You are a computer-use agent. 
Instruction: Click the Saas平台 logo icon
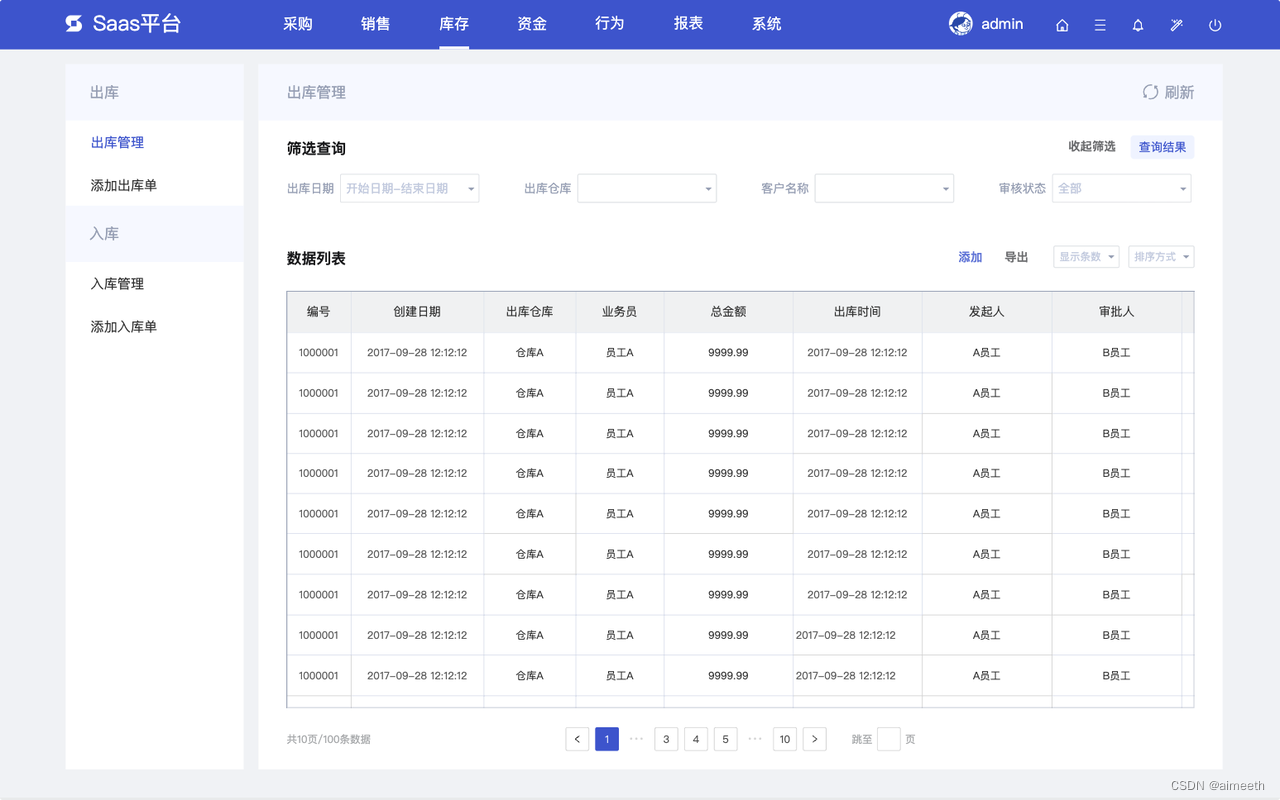click(x=74, y=24)
